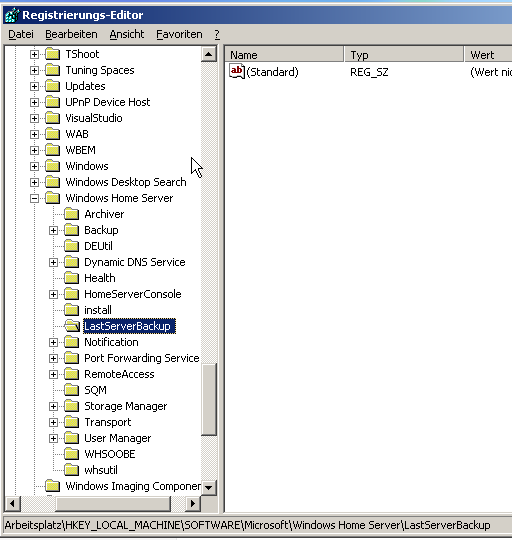Expand the Storage Manager key

[x=53, y=406]
